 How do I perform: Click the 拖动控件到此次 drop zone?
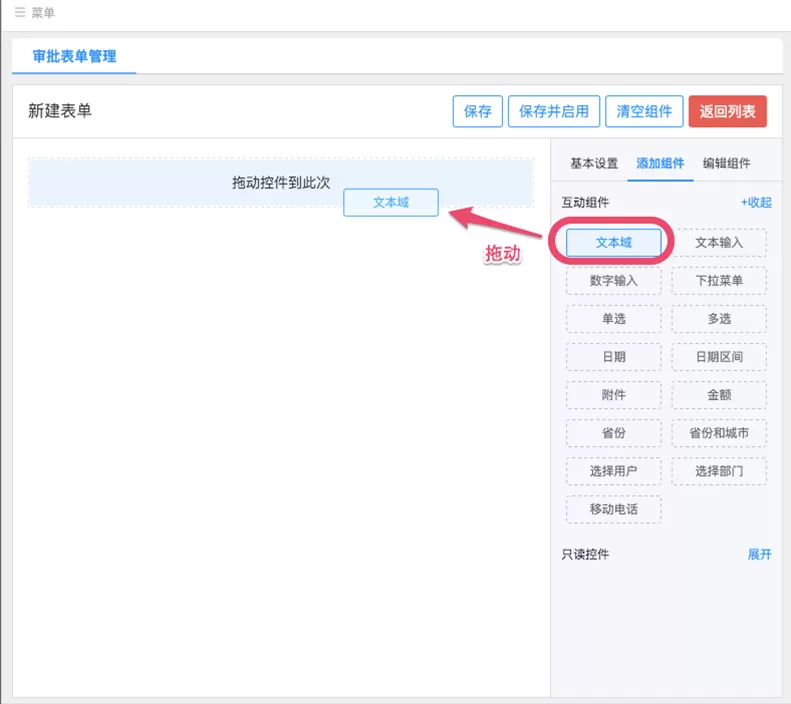coord(280,183)
